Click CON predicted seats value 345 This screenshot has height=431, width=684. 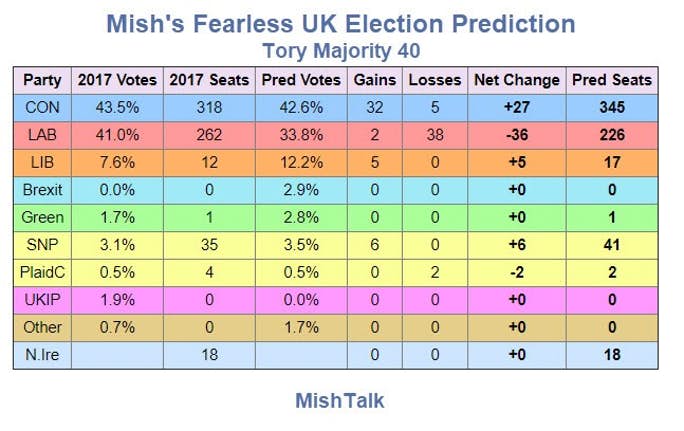click(x=612, y=108)
